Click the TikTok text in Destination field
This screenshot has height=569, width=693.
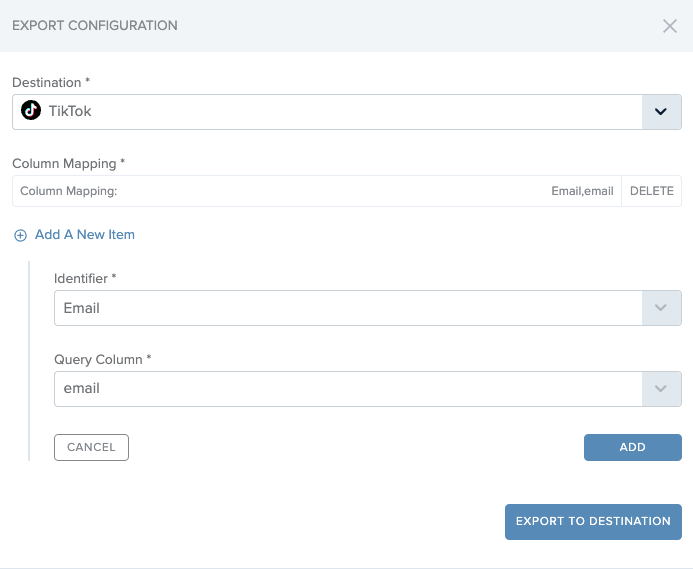pos(70,111)
